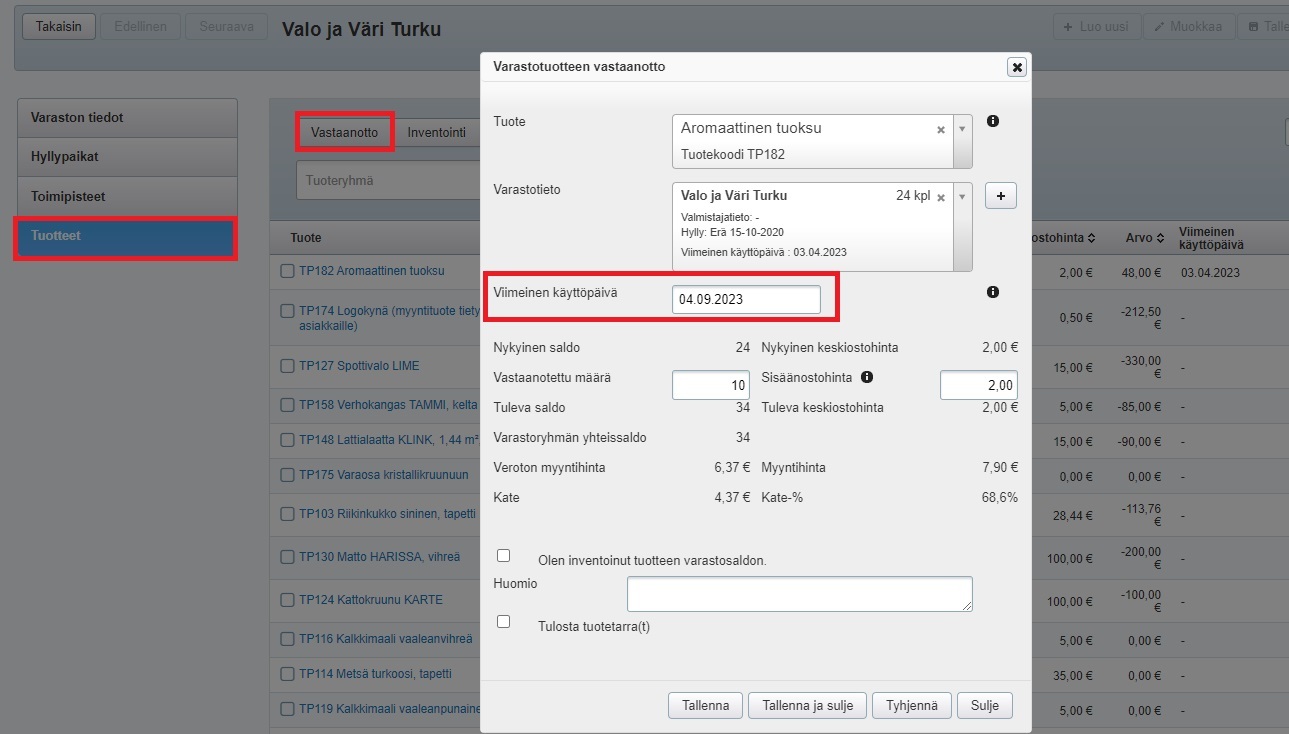This screenshot has height=734, width=1289.
Task: Open the Vastaanotto tab
Action: [344, 132]
